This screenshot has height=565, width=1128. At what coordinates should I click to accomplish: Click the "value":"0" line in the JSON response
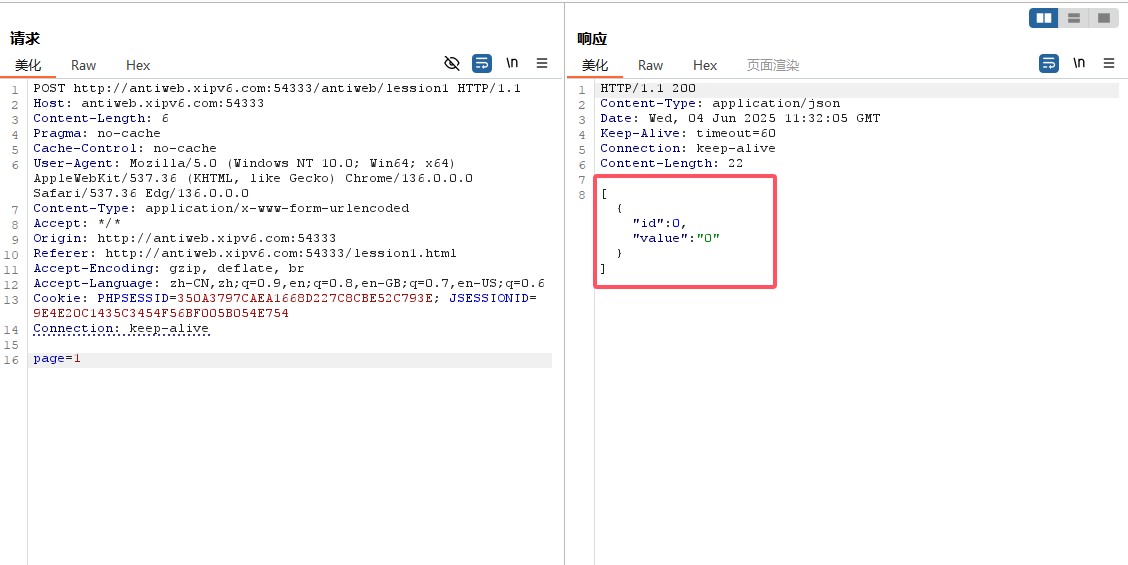[676, 238]
